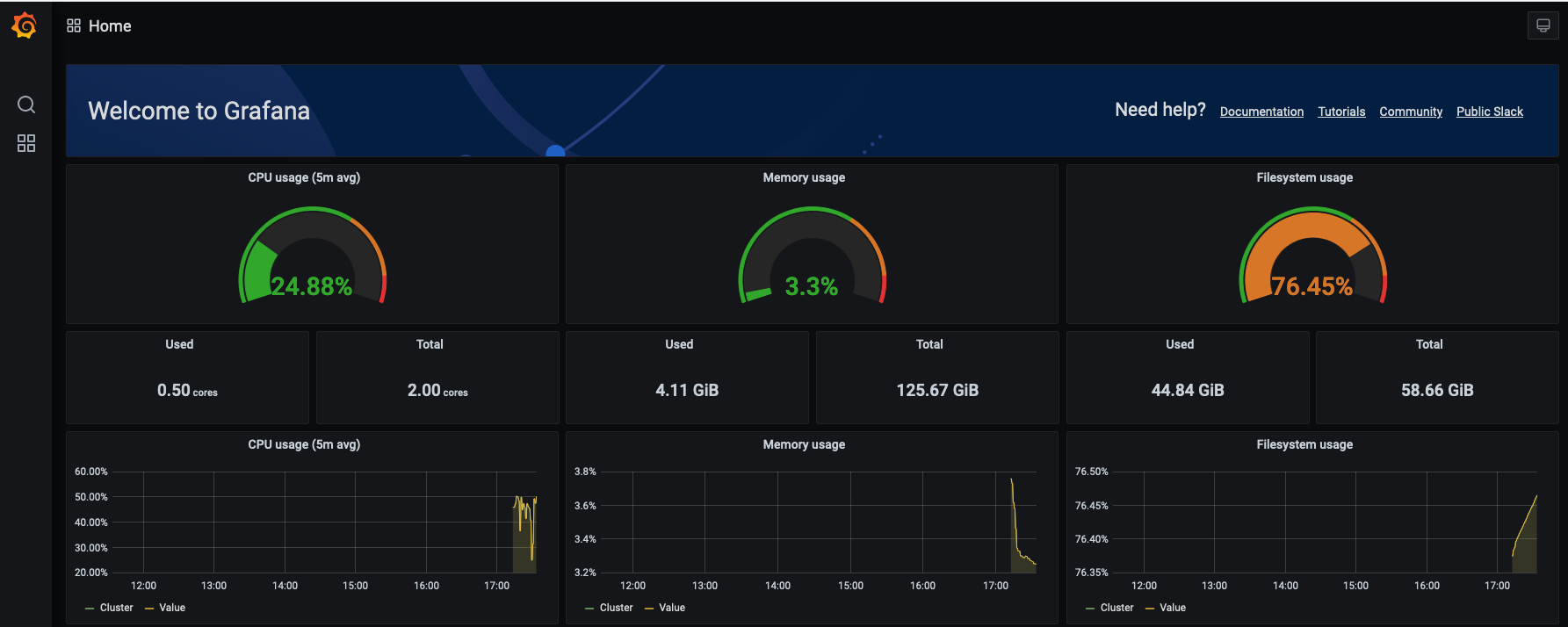The image size is (1568, 627).
Task: Toggle Cluster series in Filesystem graph legend
Action: (1116, 608)
